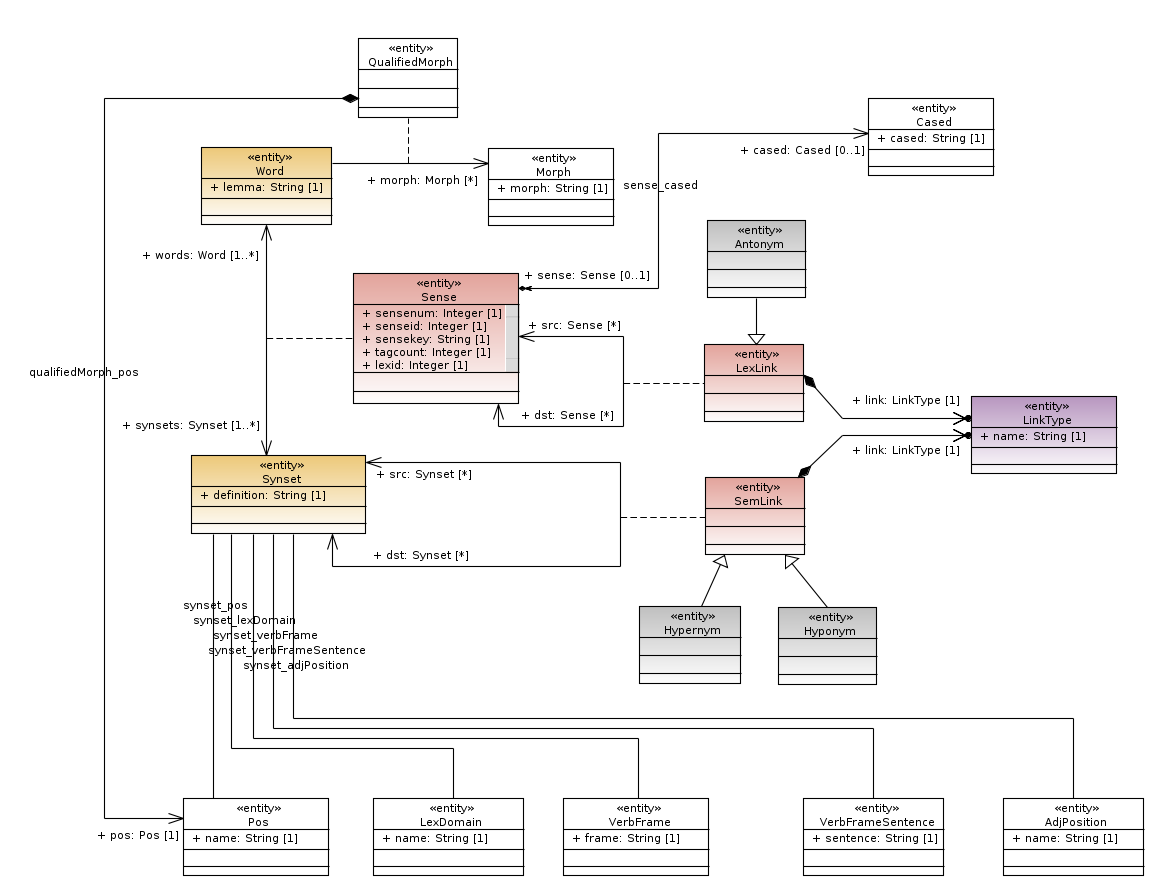Select the synset_lexDomain association label

[244, 620]
